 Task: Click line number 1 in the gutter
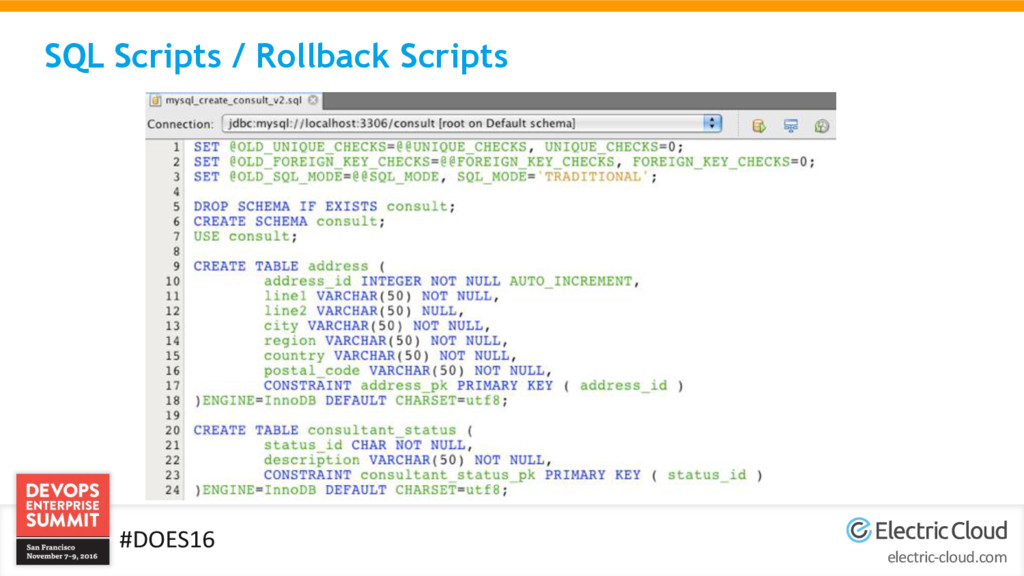tap(176, 148)
